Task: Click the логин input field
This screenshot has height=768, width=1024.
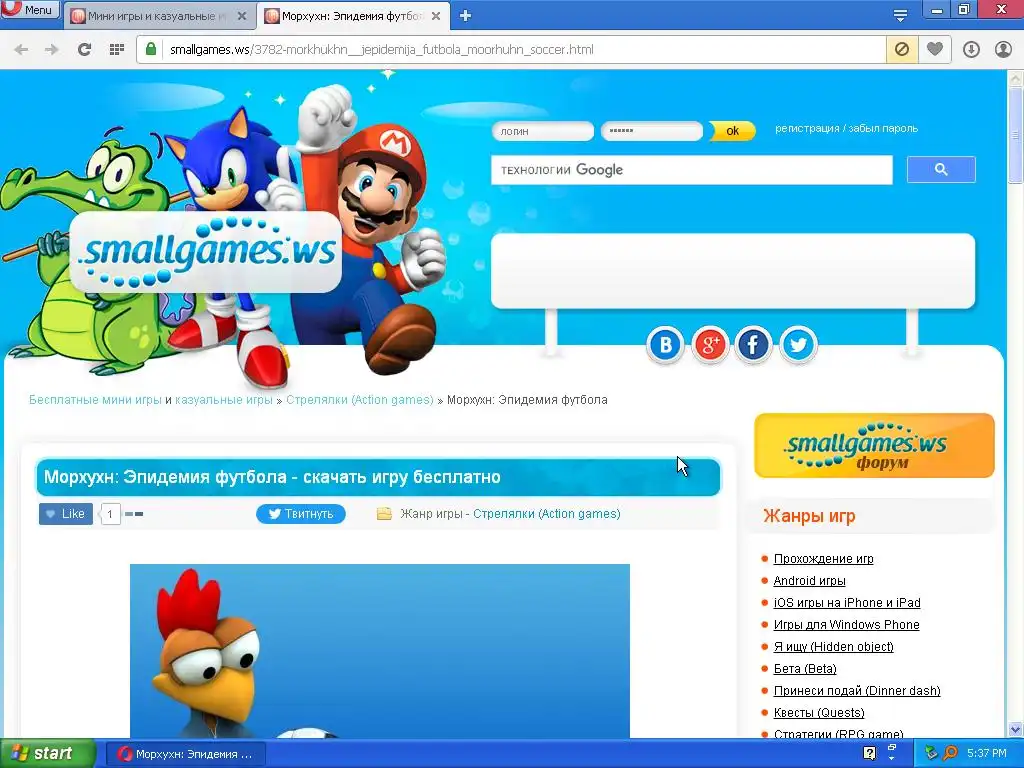Action: (x=543, y=131)
